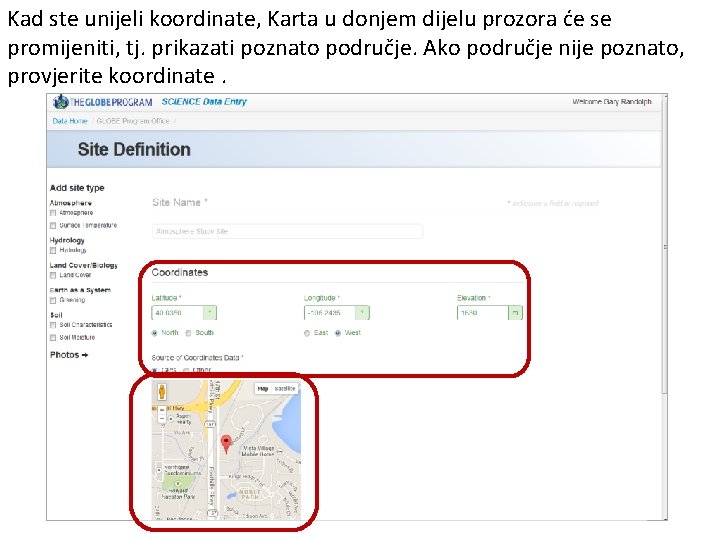Select the North radio button
This screenshot has width=720, height=540.
click(x=154, y=333)
